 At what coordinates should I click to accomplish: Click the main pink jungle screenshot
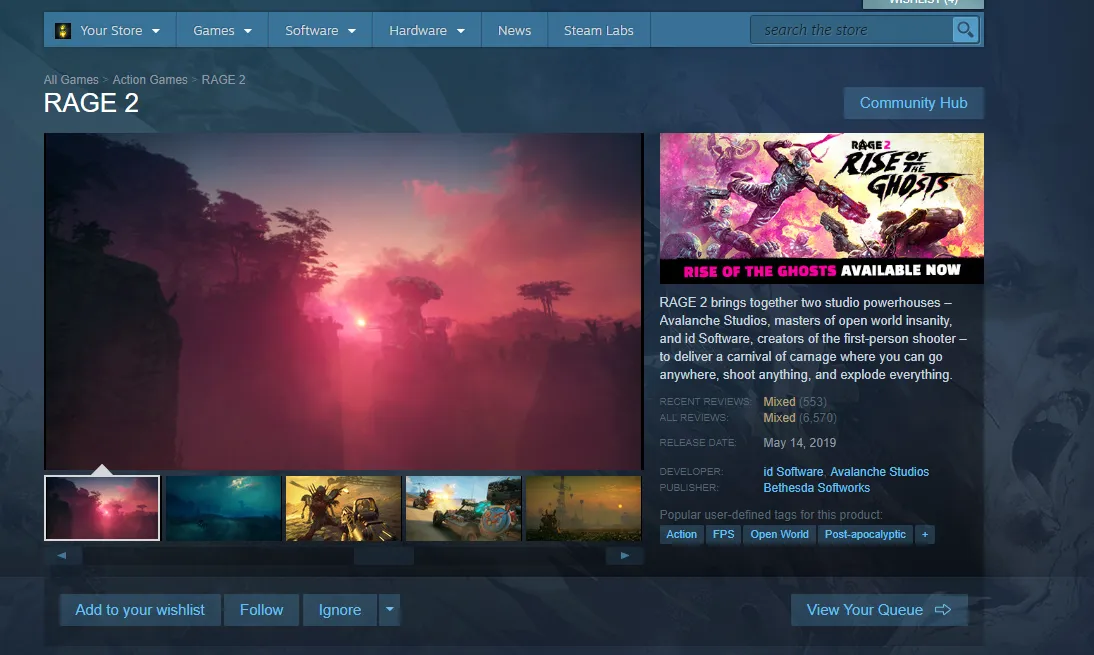[343, 301]
